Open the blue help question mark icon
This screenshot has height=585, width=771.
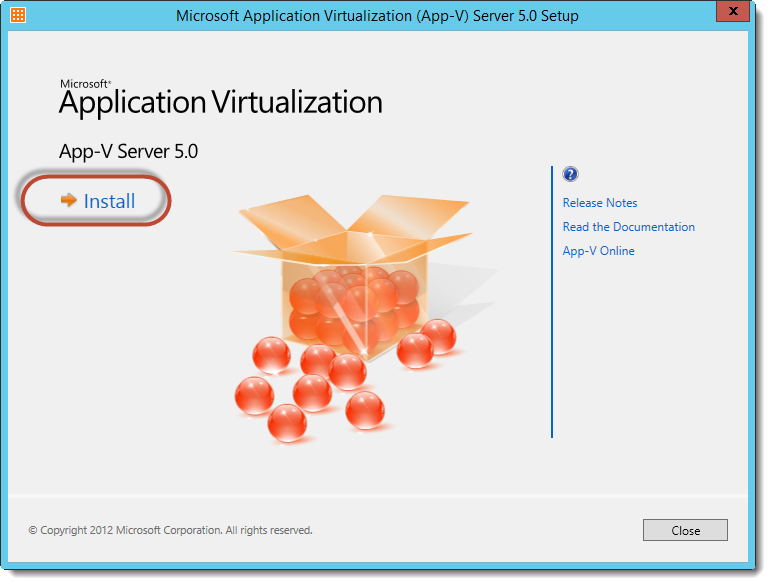coord(570,174)
